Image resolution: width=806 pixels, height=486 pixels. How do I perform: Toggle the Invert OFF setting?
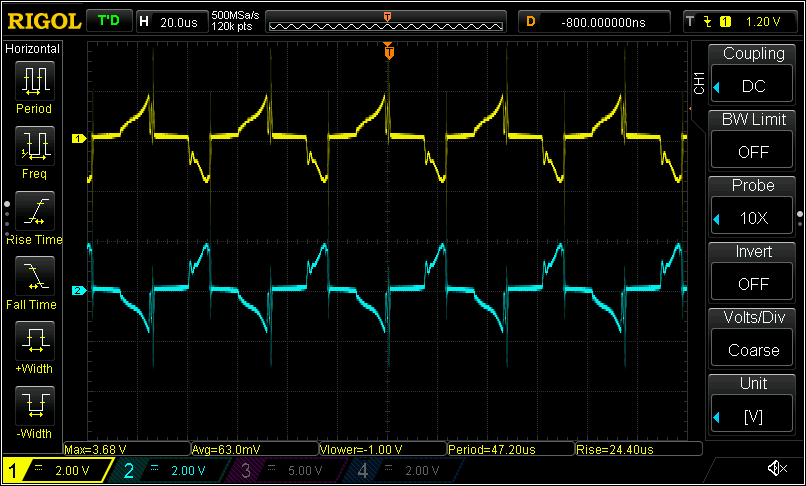click(752, 272)
